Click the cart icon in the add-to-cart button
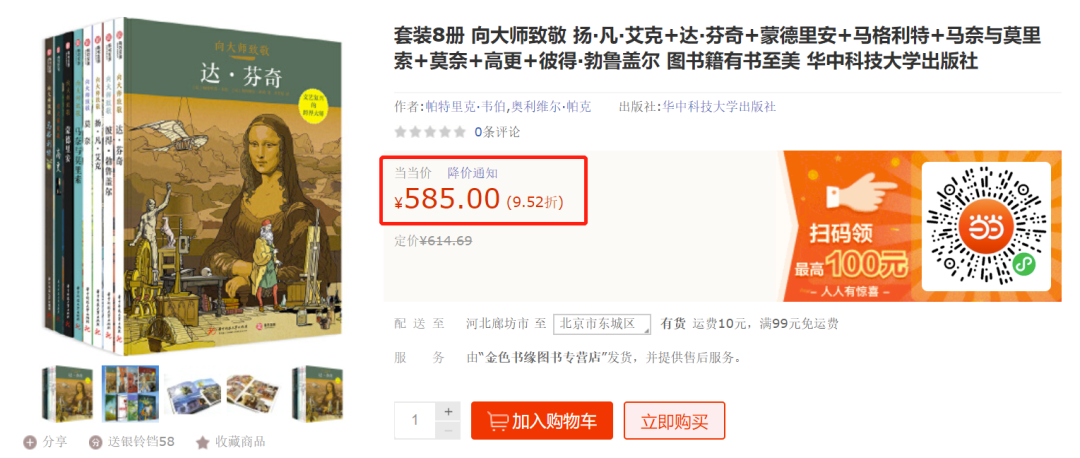Viewport: 1080px width, 458px height. tap(497, 421)
